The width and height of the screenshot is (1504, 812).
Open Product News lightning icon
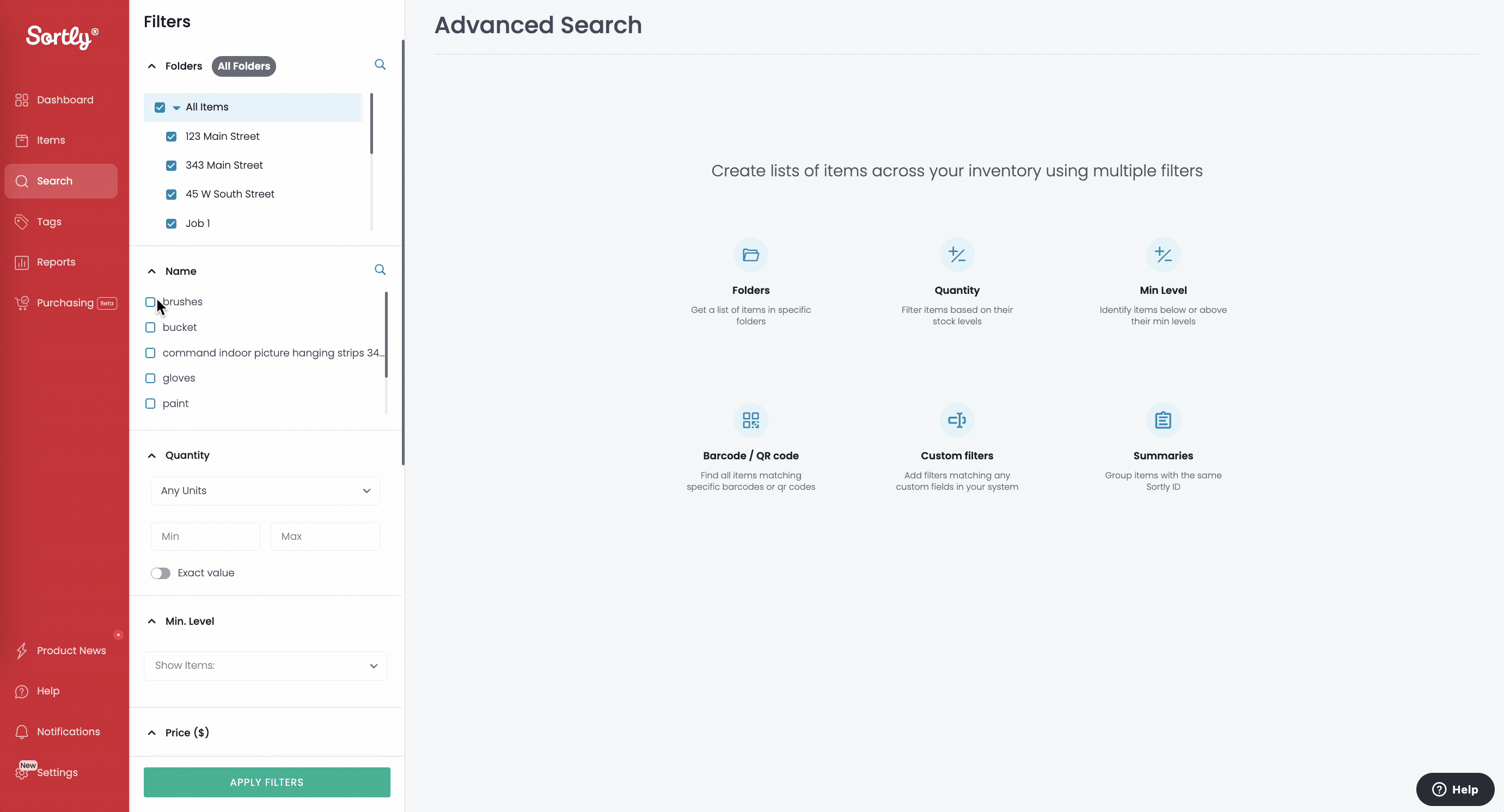pos(22,650)
